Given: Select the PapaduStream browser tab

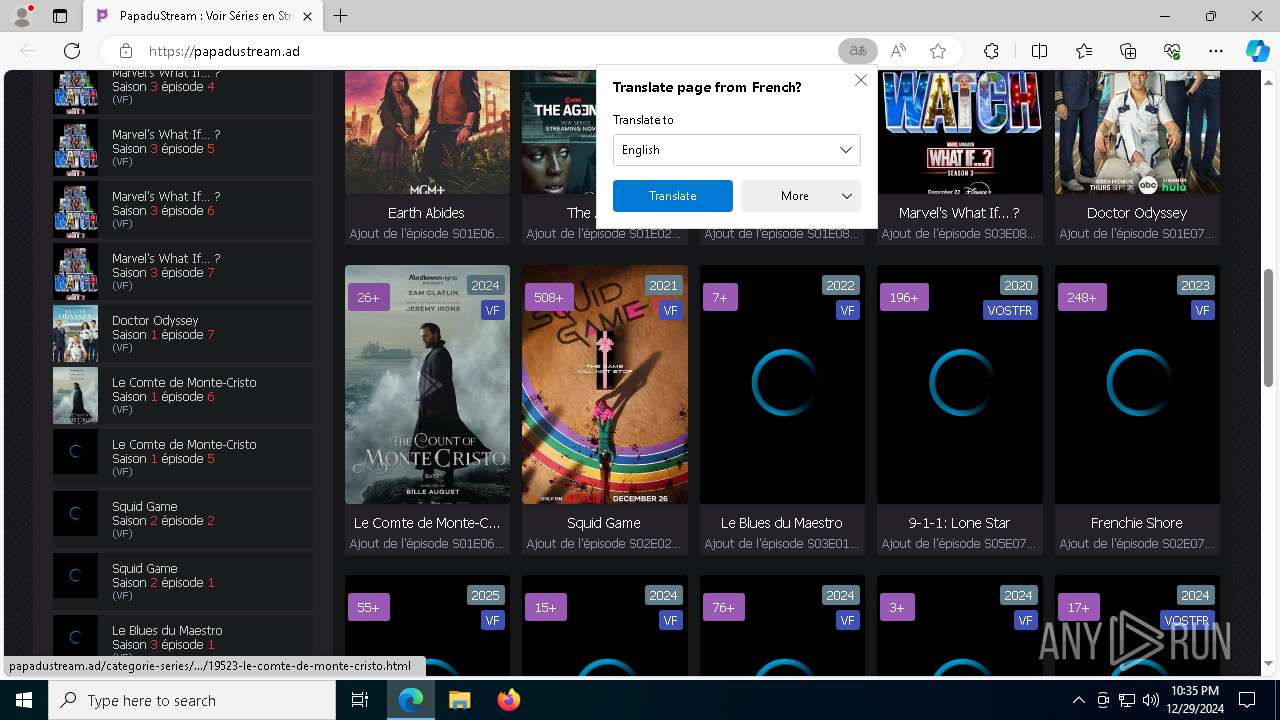Looking at the screenshot, I should (x=204, y=16).
